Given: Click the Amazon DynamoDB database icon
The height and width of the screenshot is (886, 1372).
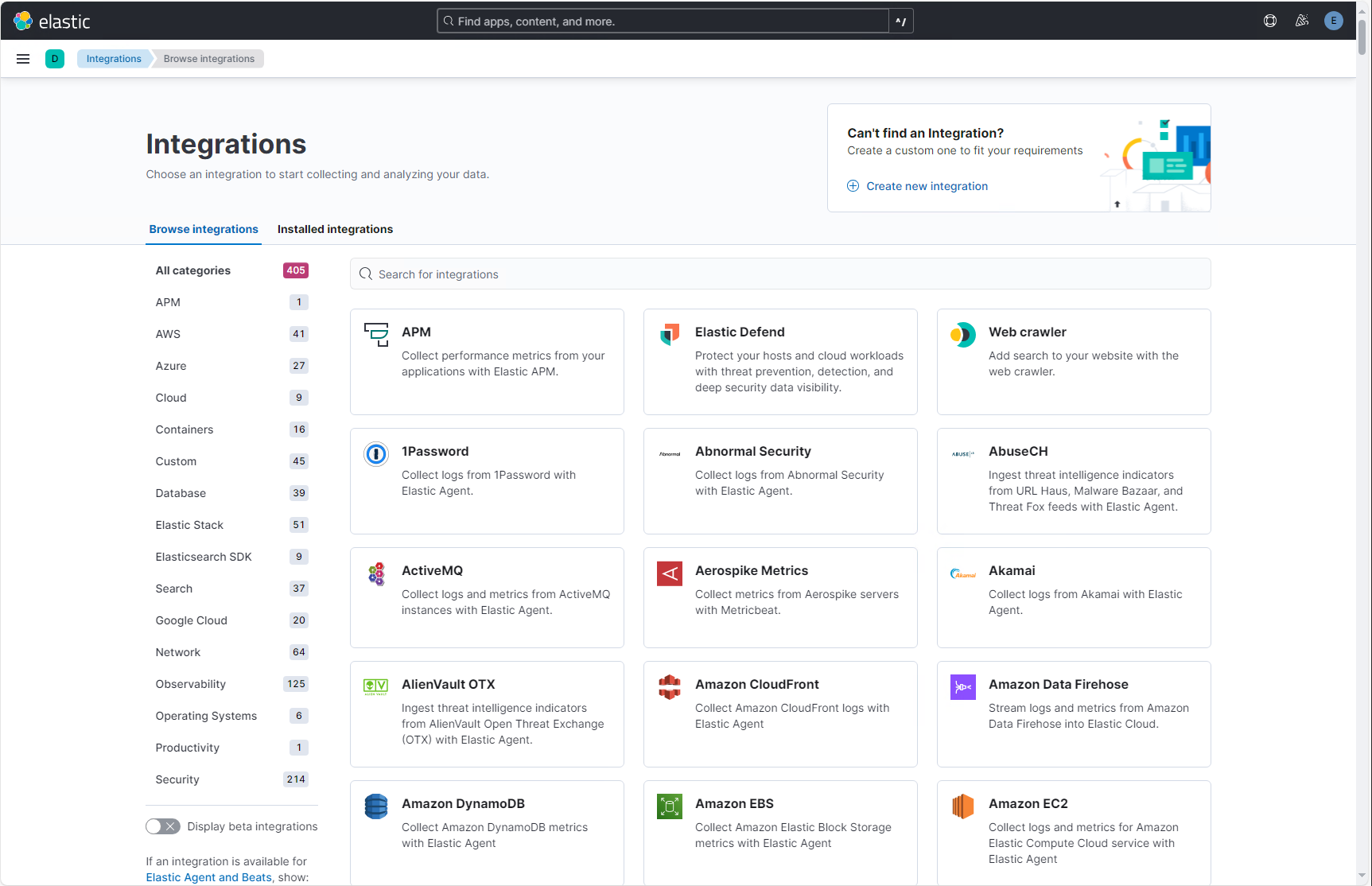Looking at the screenshot, I should click(376, 806).
